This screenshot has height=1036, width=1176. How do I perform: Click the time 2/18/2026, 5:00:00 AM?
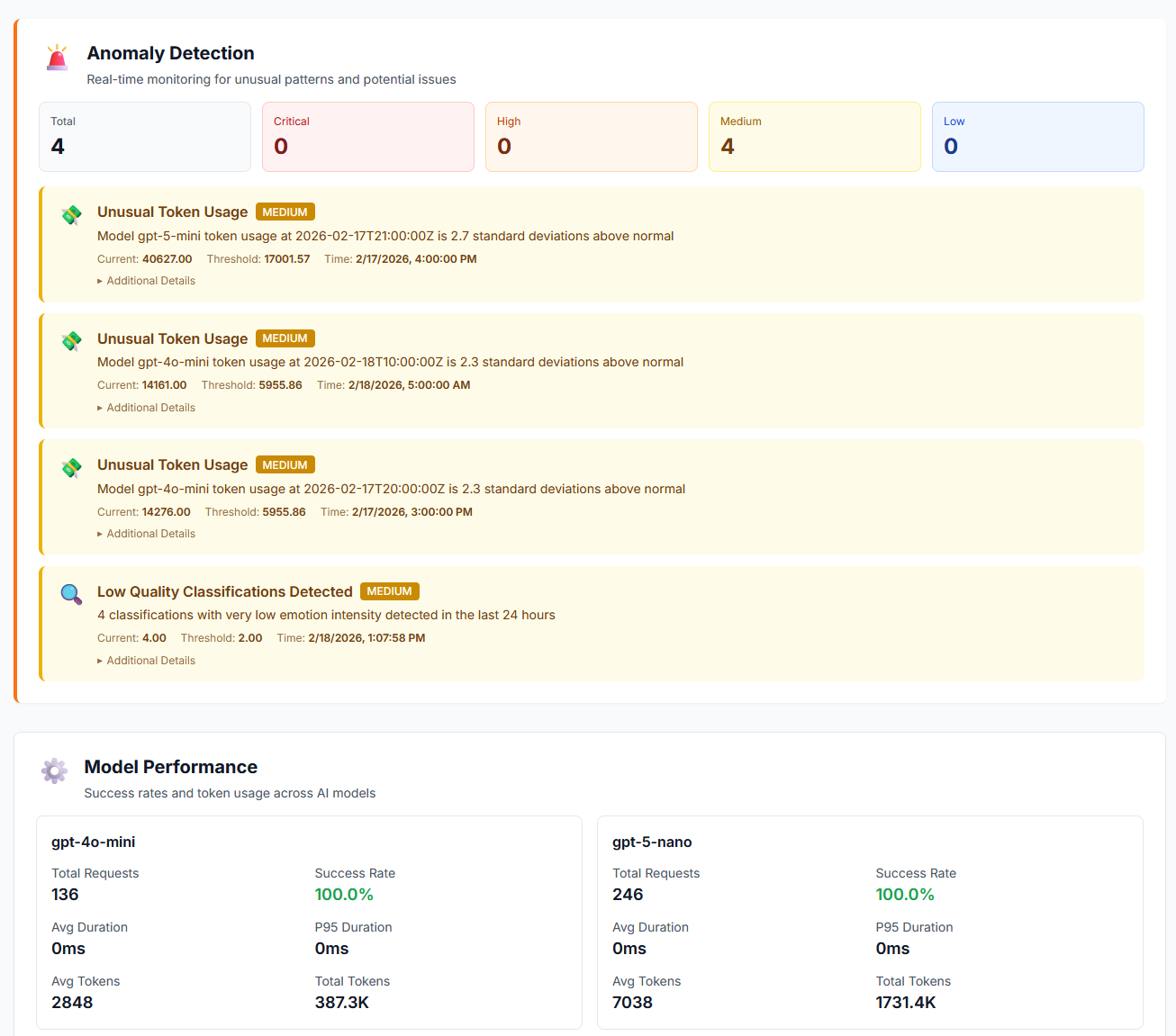[x=409, y=385]
